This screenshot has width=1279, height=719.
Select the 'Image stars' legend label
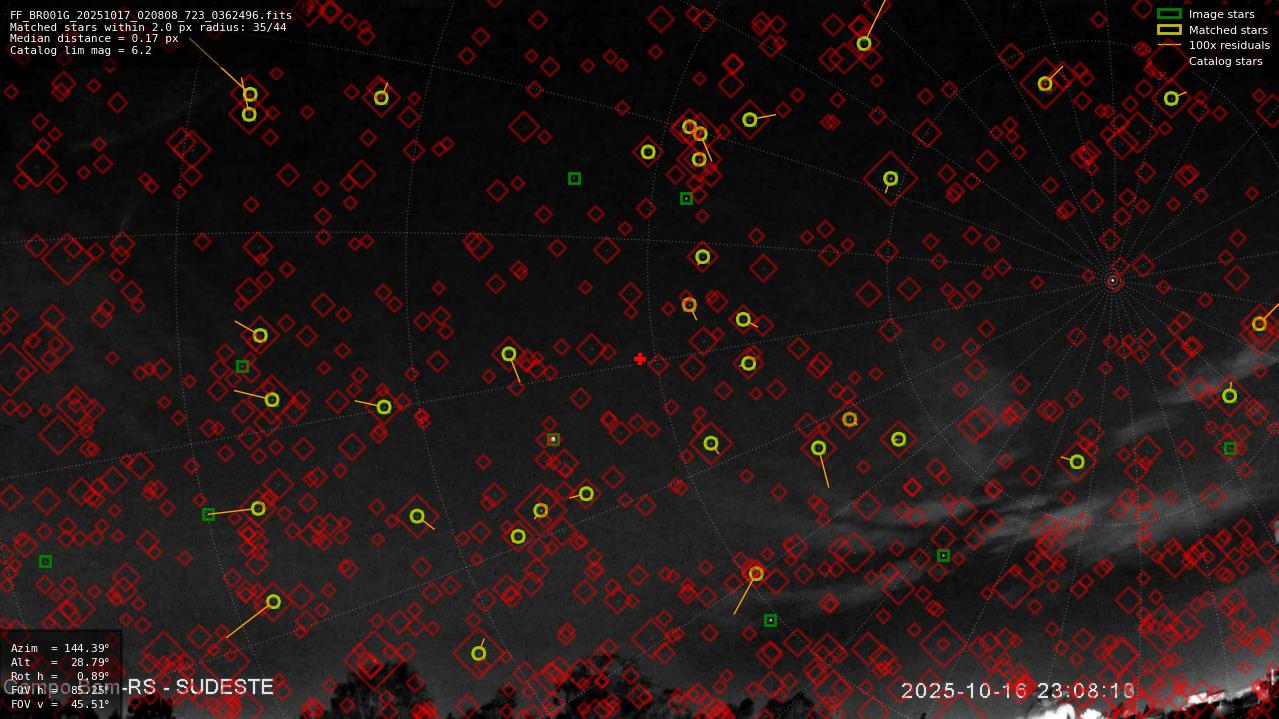coord(1221,14)
